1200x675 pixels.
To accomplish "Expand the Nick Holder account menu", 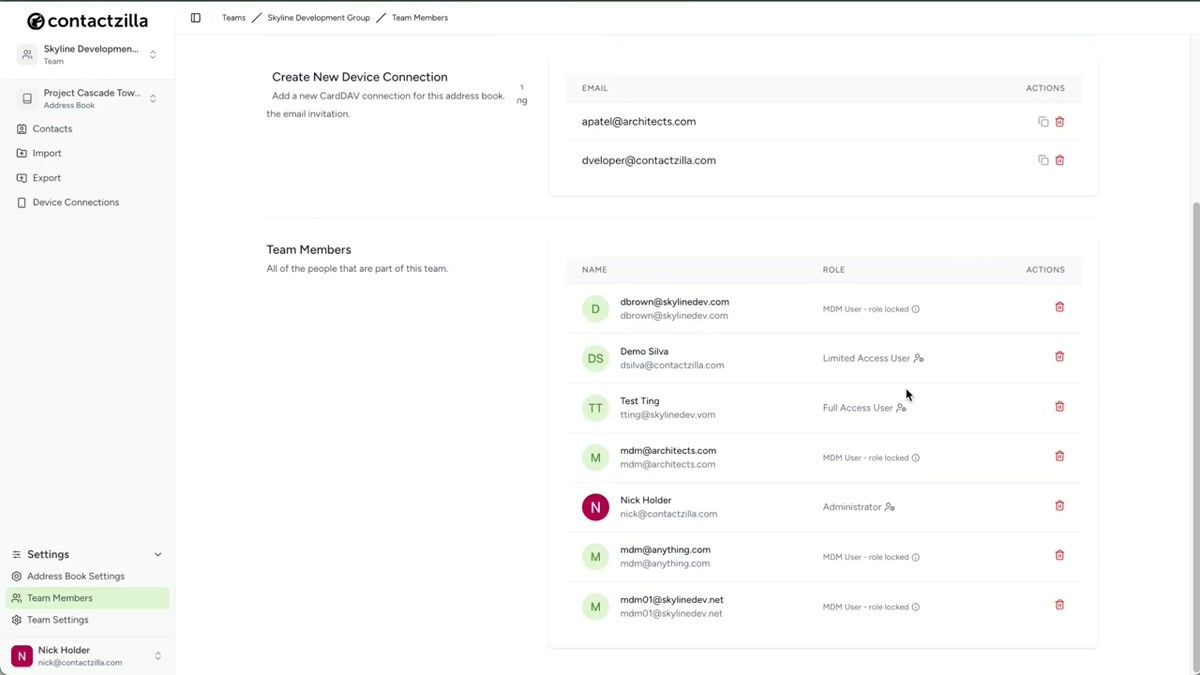I will click(x=157, y=655).
